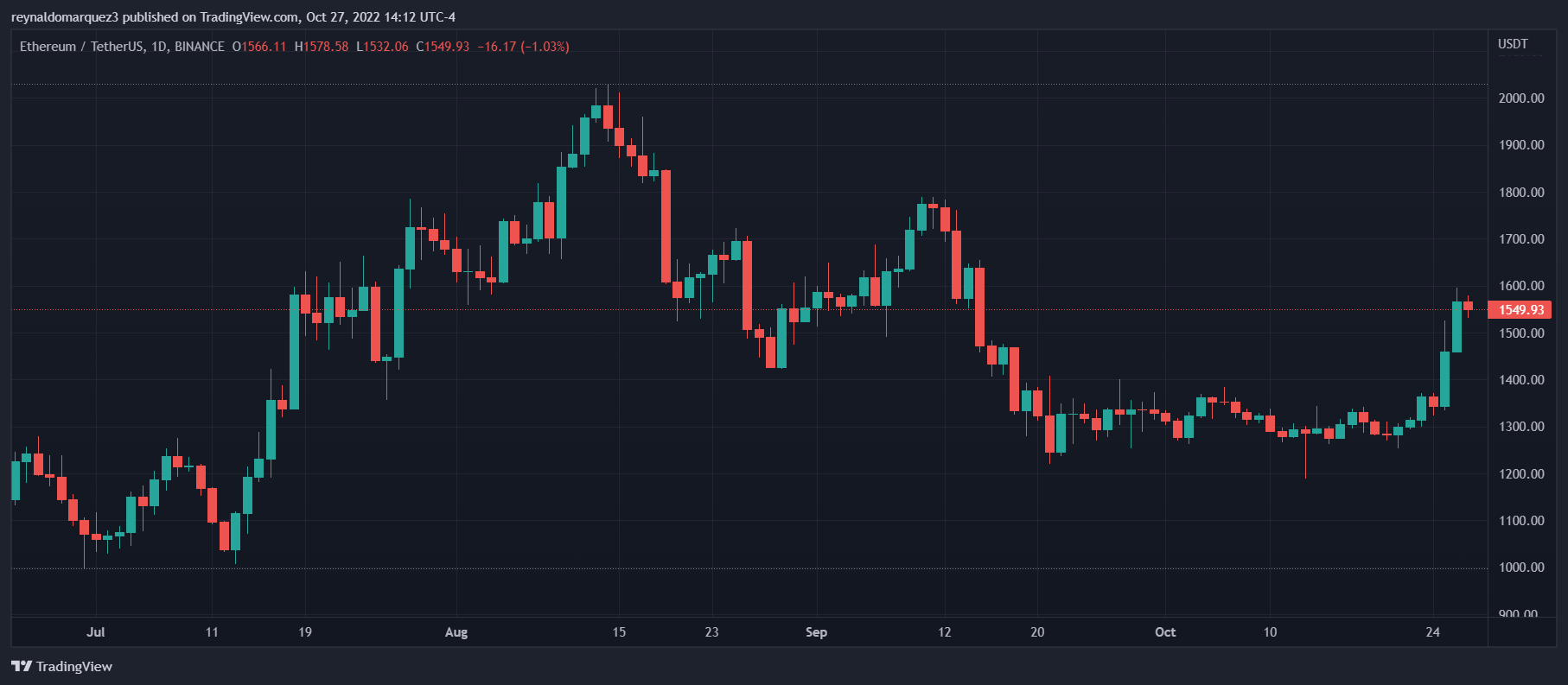Click the USDT currency label

[1513, 44]
